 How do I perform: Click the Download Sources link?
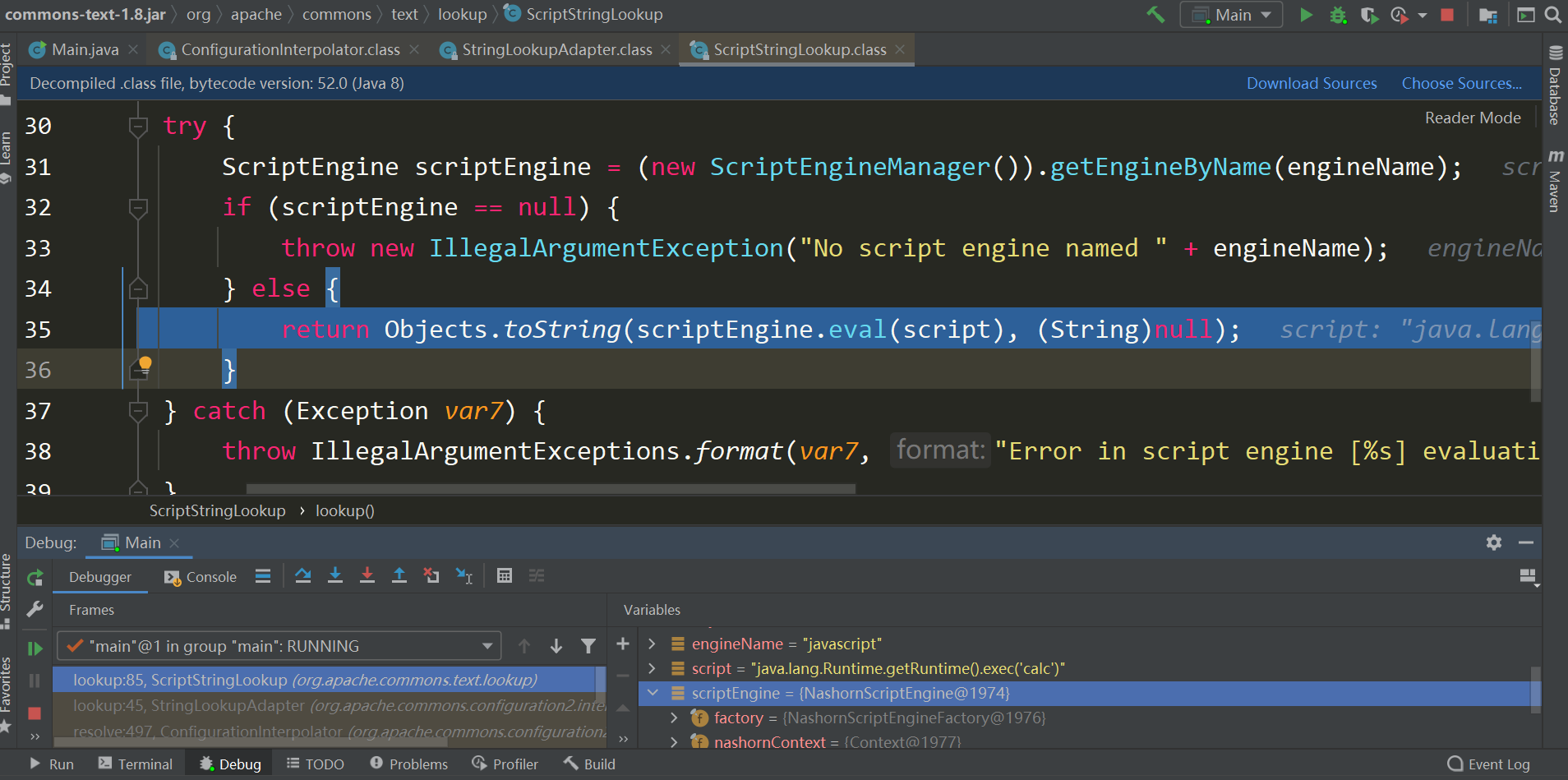1311,83
